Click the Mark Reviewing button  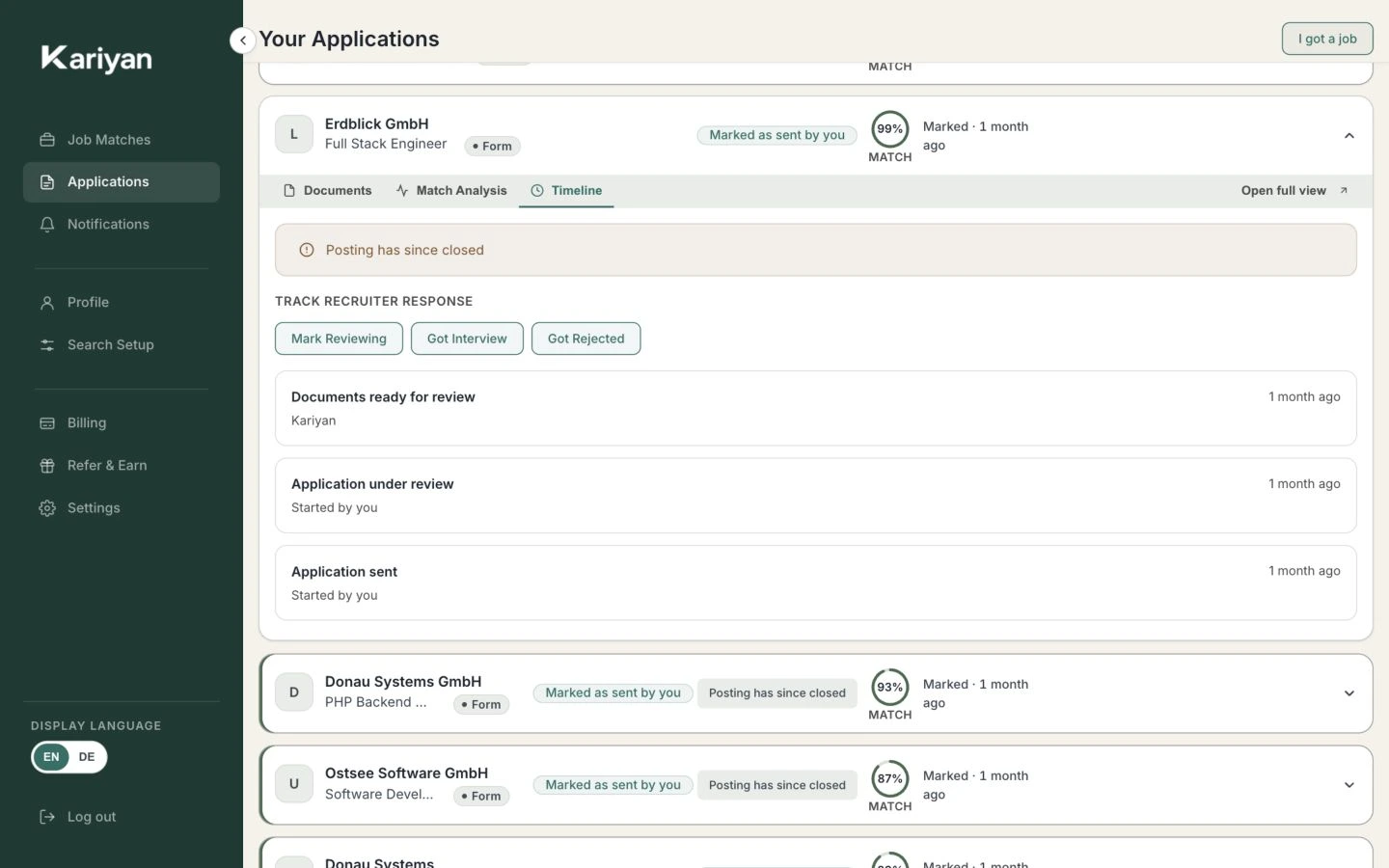[x=339, y=339]
